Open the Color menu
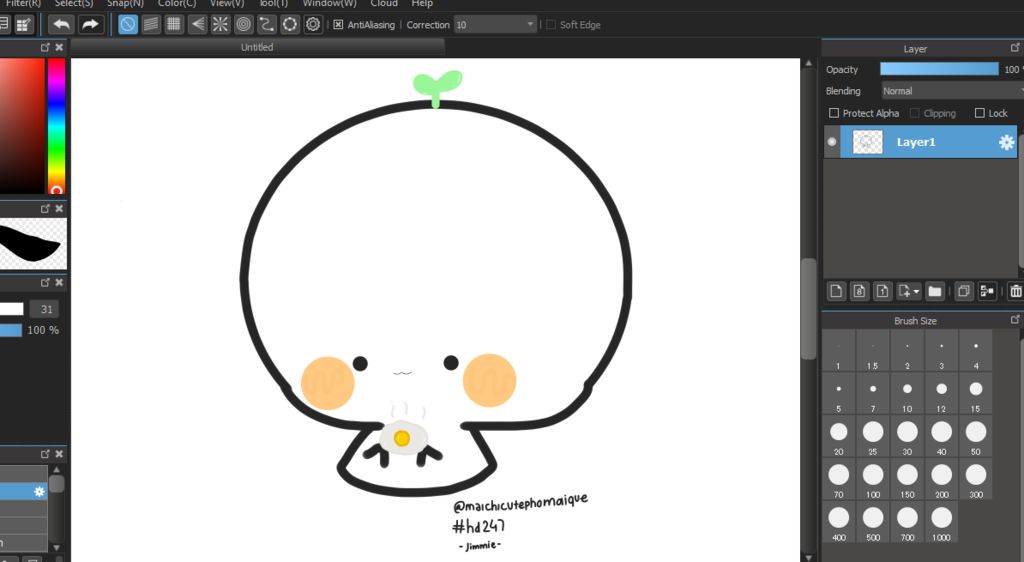 pyautogui.click(x=176, y=3)
